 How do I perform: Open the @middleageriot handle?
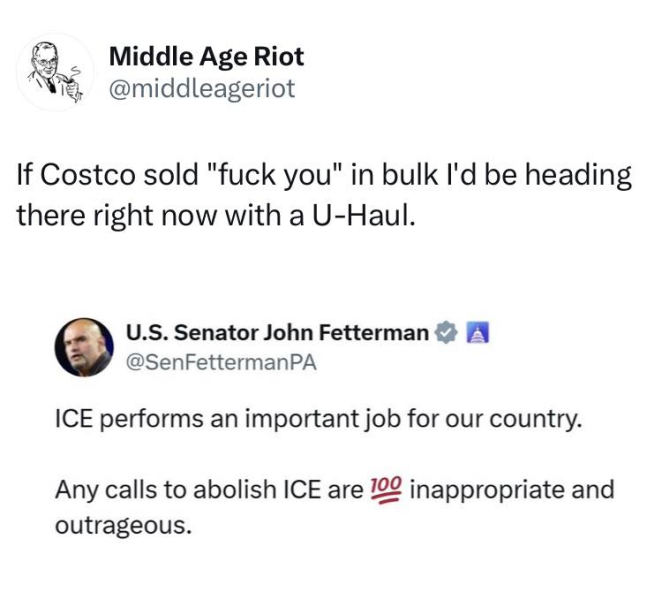(201, 89)
